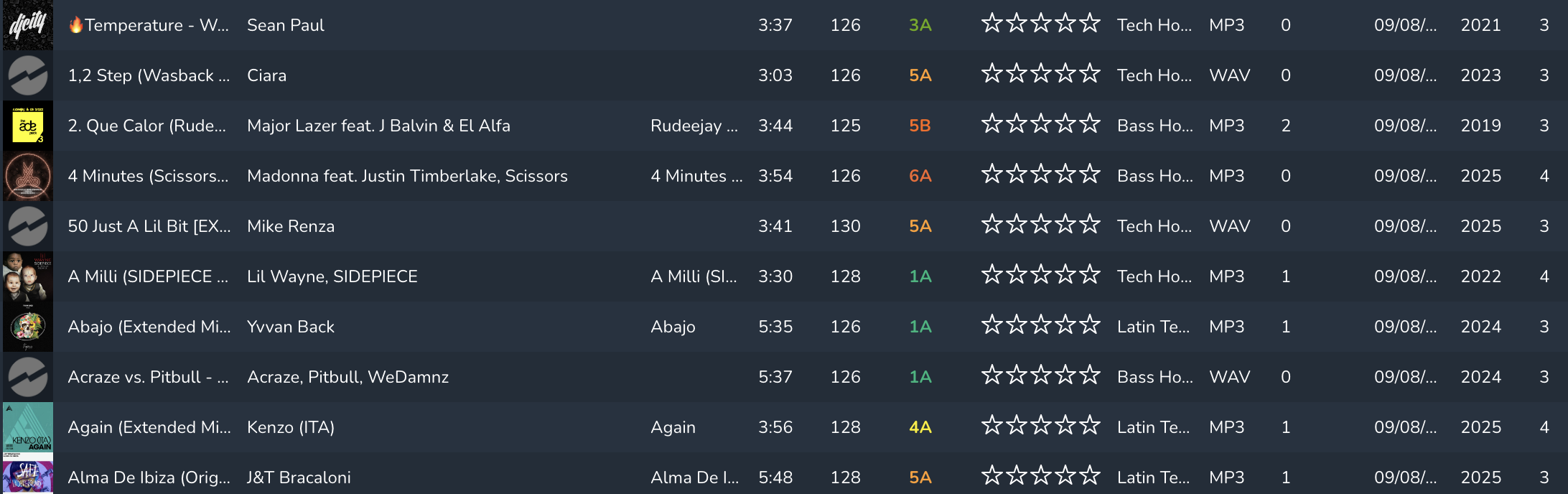1568x494 pixels.
Task: Give Alma De Ibiza two stars
Action: pos(1016,476)
